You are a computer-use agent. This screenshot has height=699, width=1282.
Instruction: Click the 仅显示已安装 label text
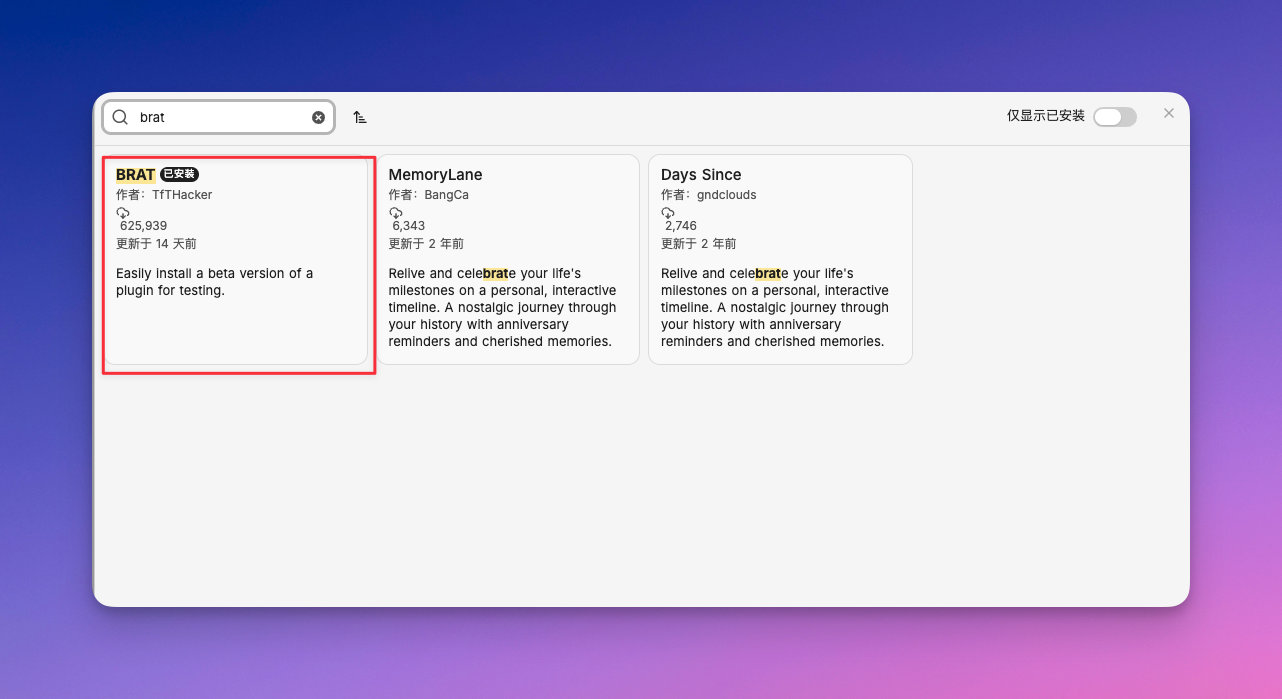coord(1045,116)
